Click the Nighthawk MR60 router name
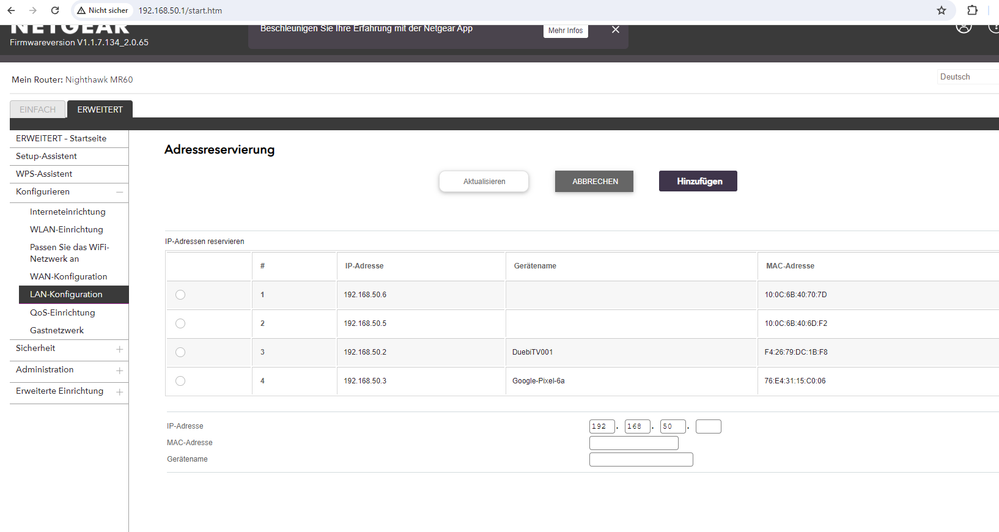Image resolution: width=999 pixels, height=532 pixels. [x=99, y=80]
